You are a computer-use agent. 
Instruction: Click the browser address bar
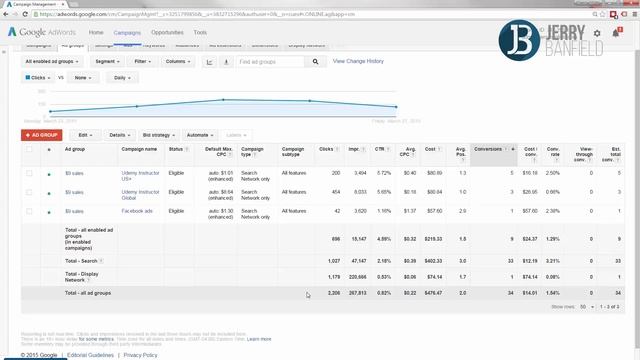[x=310, y=14]
